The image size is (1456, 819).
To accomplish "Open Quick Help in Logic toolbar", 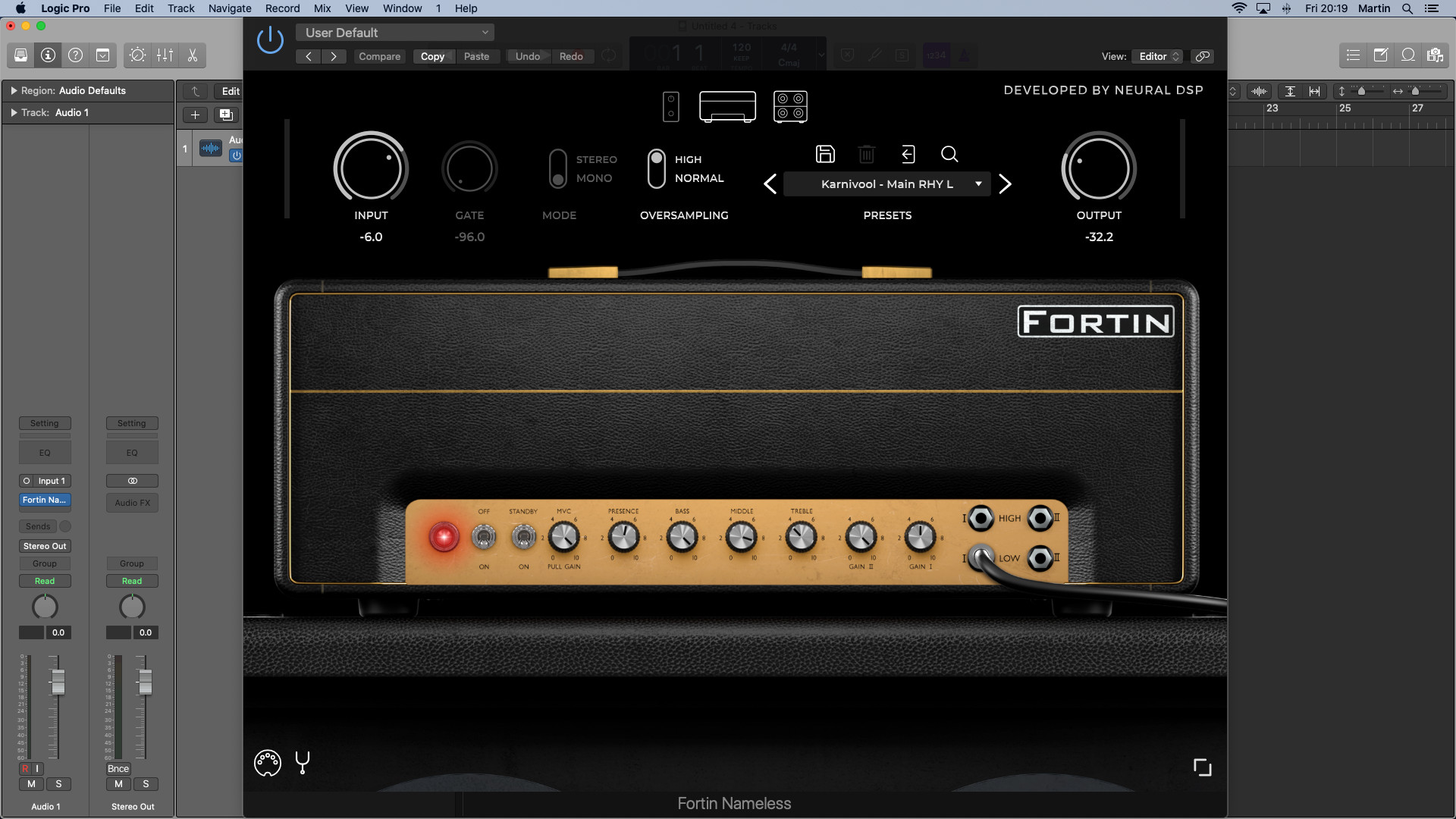I will click(x=75, y=55).
